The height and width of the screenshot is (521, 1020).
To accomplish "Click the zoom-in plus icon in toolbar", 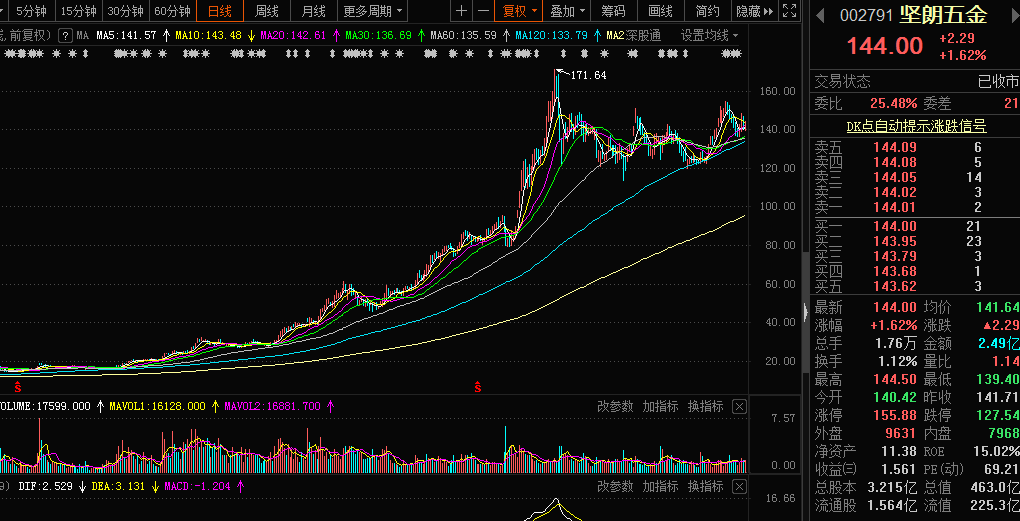I will [x=461, y=11].
